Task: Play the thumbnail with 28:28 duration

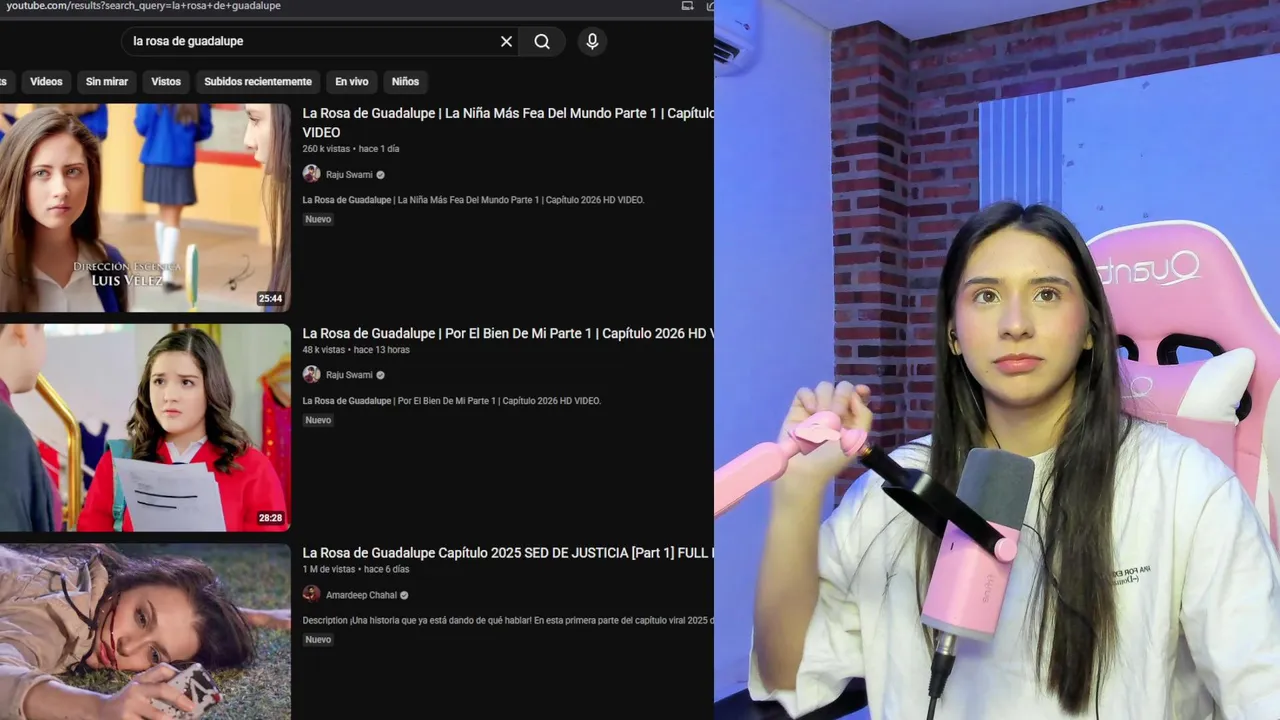Action: tap(145, 428)
